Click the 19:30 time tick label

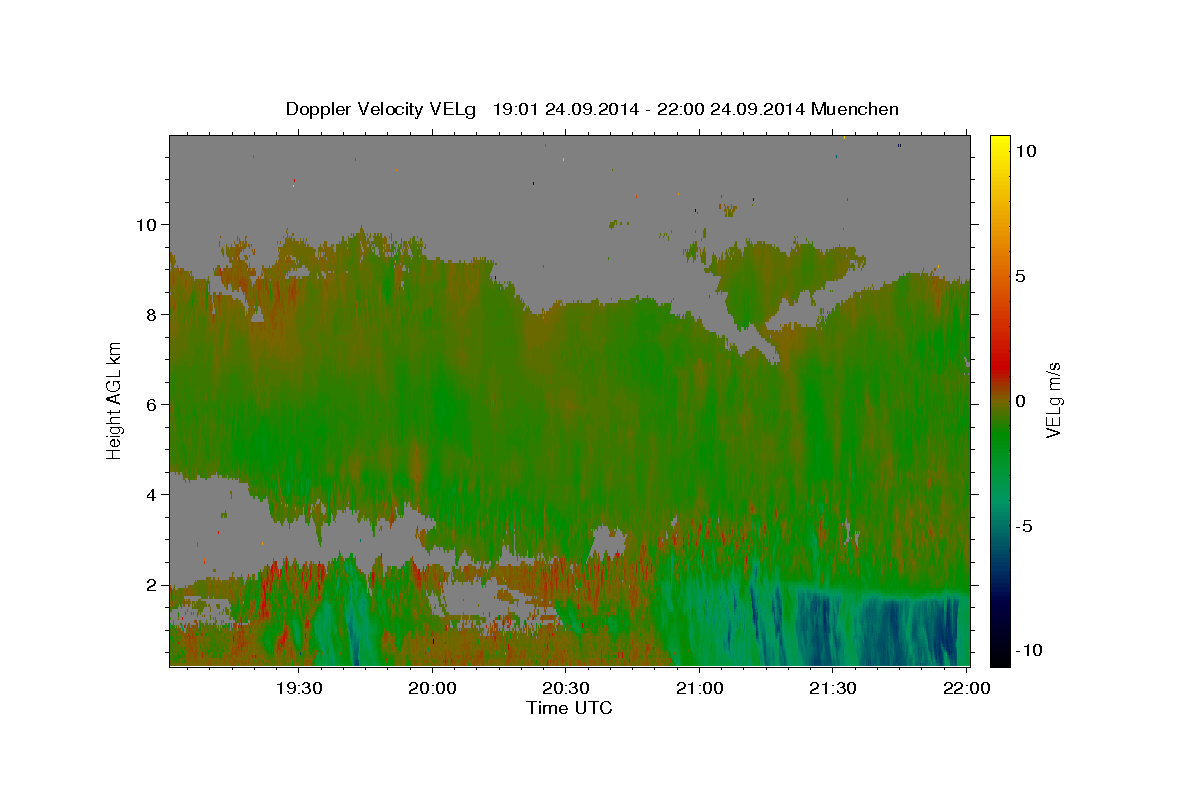tap(299, 688)
